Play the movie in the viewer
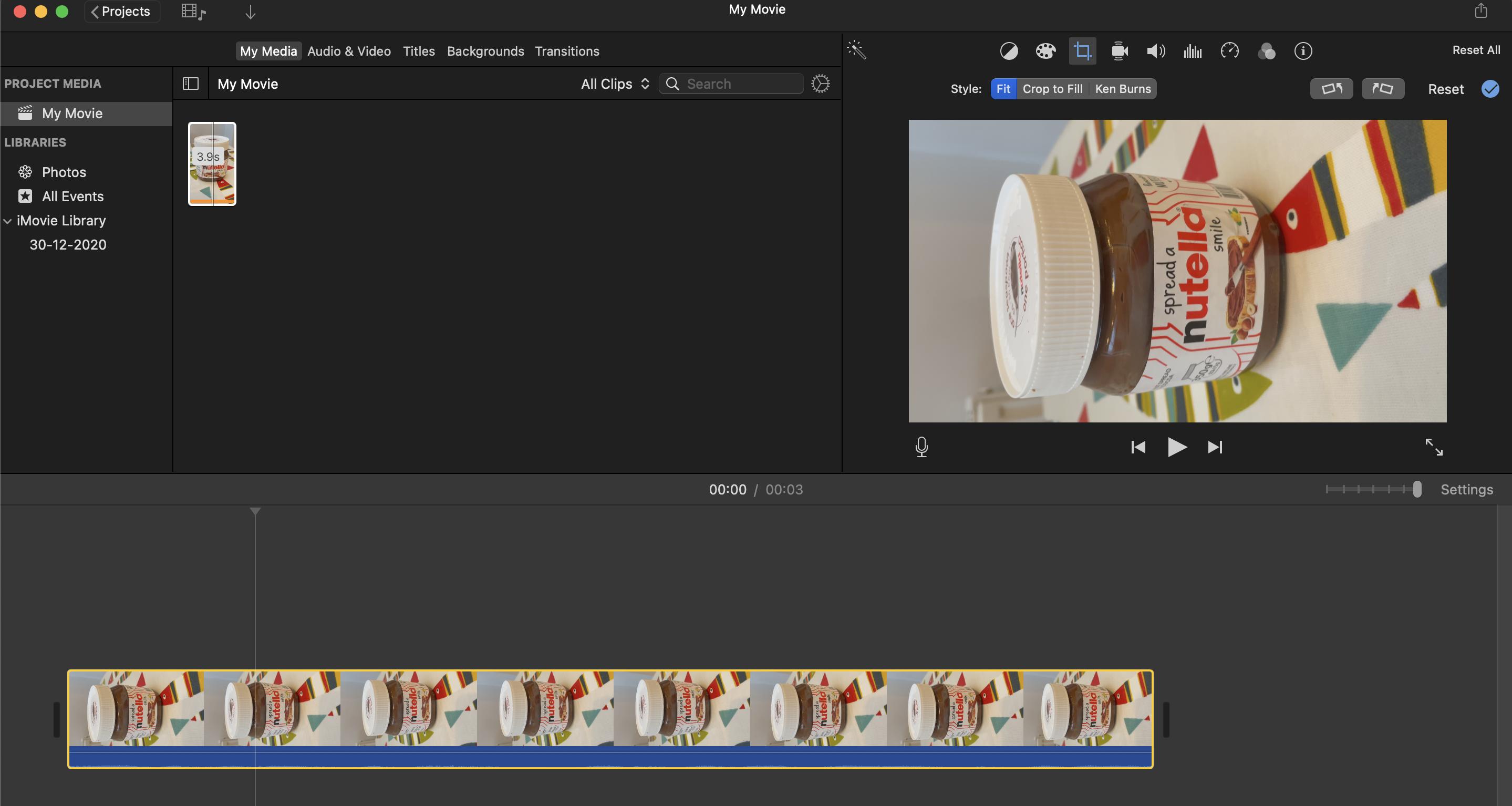This screenshot has width=1512, height=806. click(x=1177, y=447)
